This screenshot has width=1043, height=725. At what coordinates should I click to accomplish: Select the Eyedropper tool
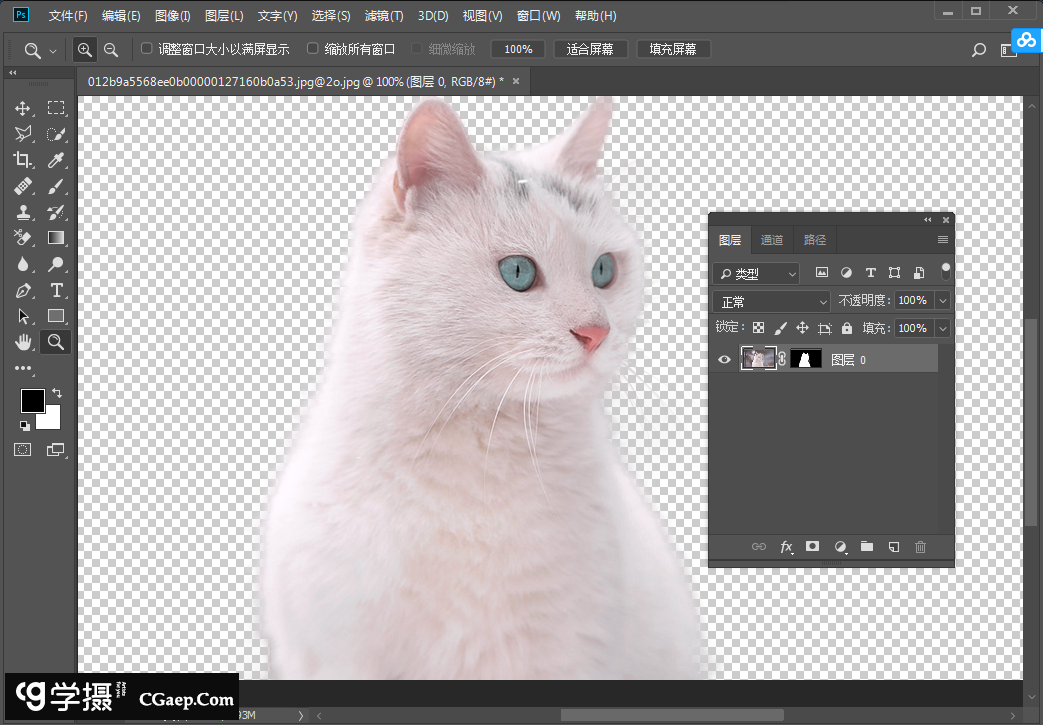pyautogui.click(x=56, y=160)
